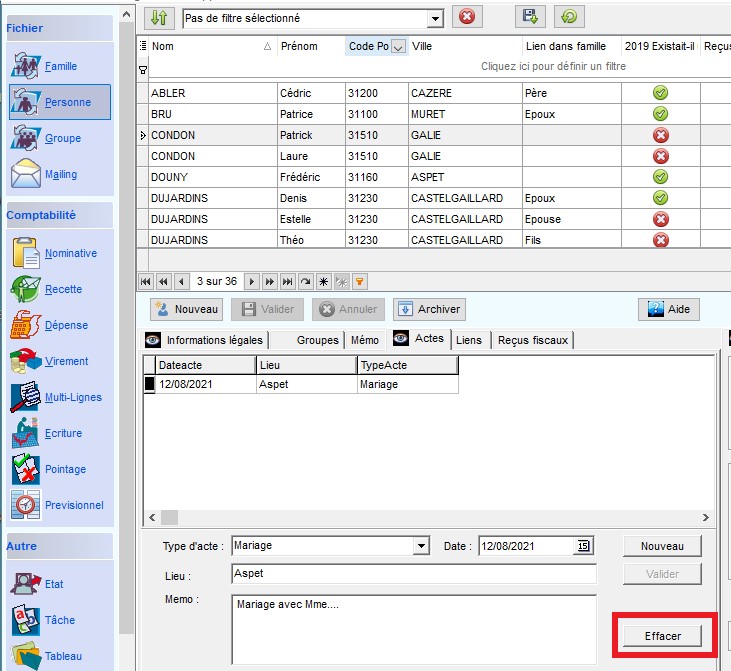Expand the filter selection dropdown
The width and height of the screenshot is (731, 671).
click(435, 18)
